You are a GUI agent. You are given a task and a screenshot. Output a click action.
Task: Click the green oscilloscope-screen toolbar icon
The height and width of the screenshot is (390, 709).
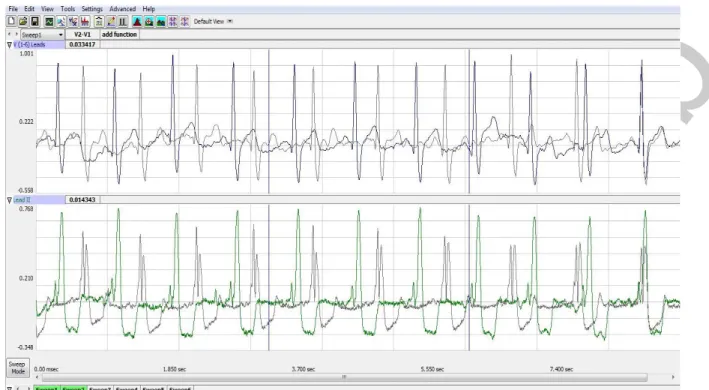[x=49, y=21]
